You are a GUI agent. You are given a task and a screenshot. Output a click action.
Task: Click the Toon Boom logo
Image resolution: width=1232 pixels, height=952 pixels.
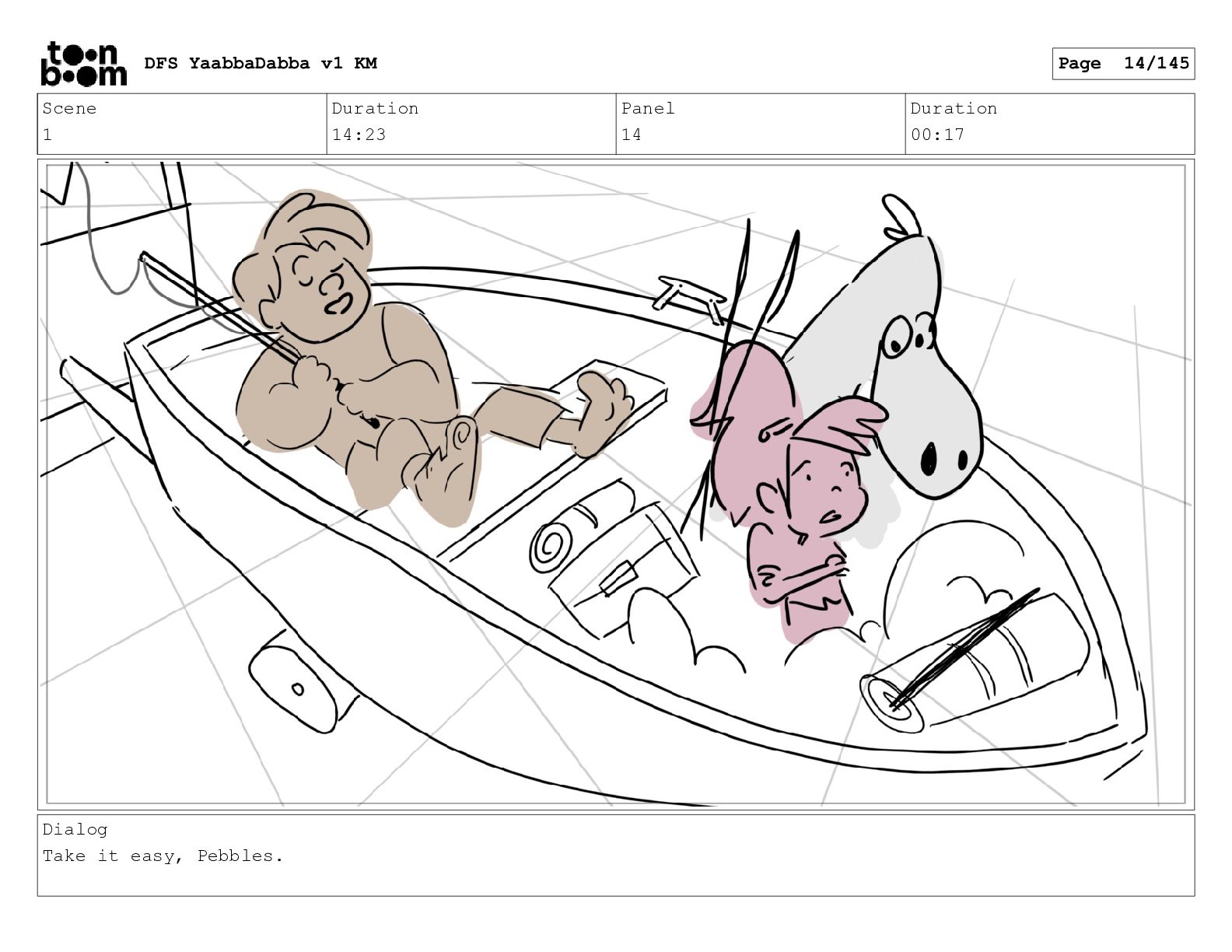(x=83, y=63)
